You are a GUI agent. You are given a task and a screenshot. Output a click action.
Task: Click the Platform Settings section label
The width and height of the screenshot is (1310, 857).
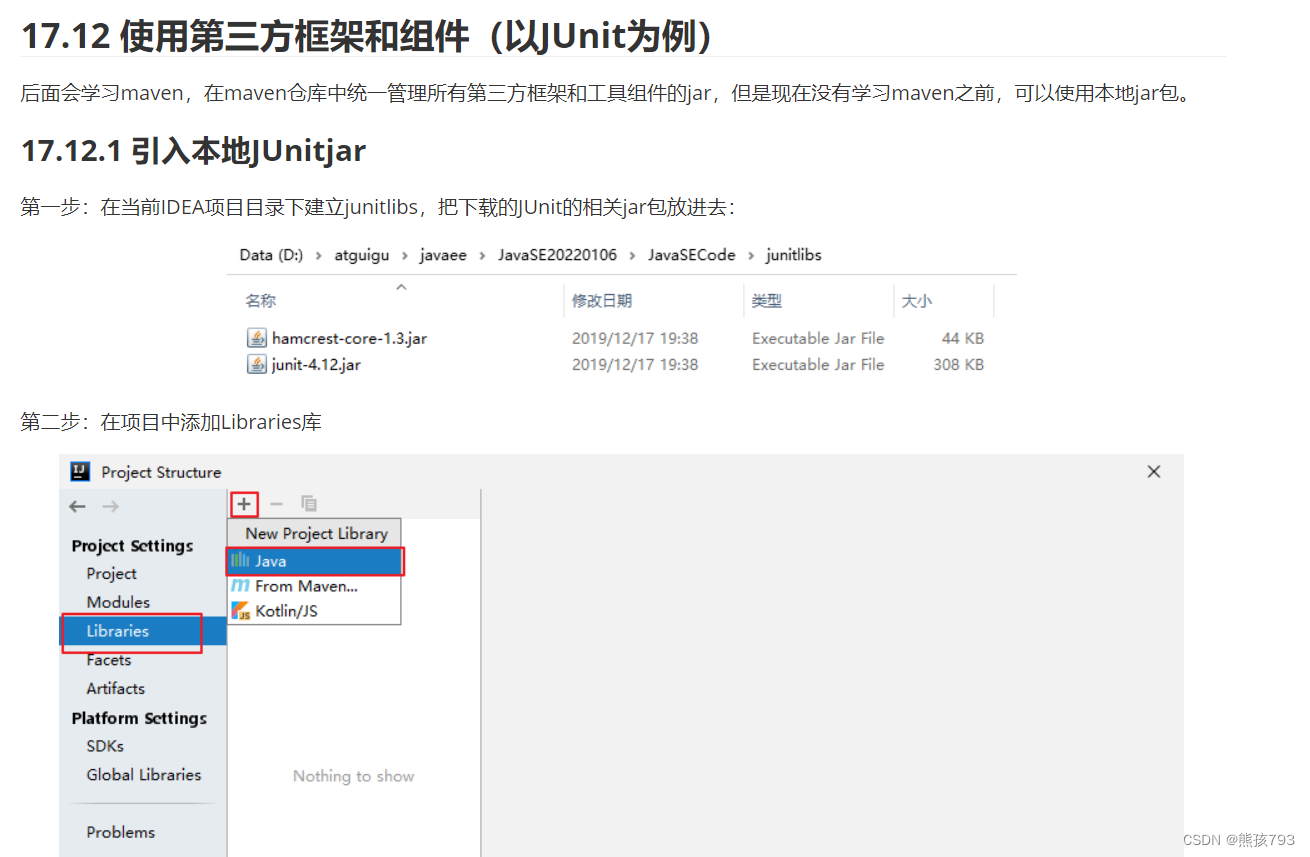139,717
